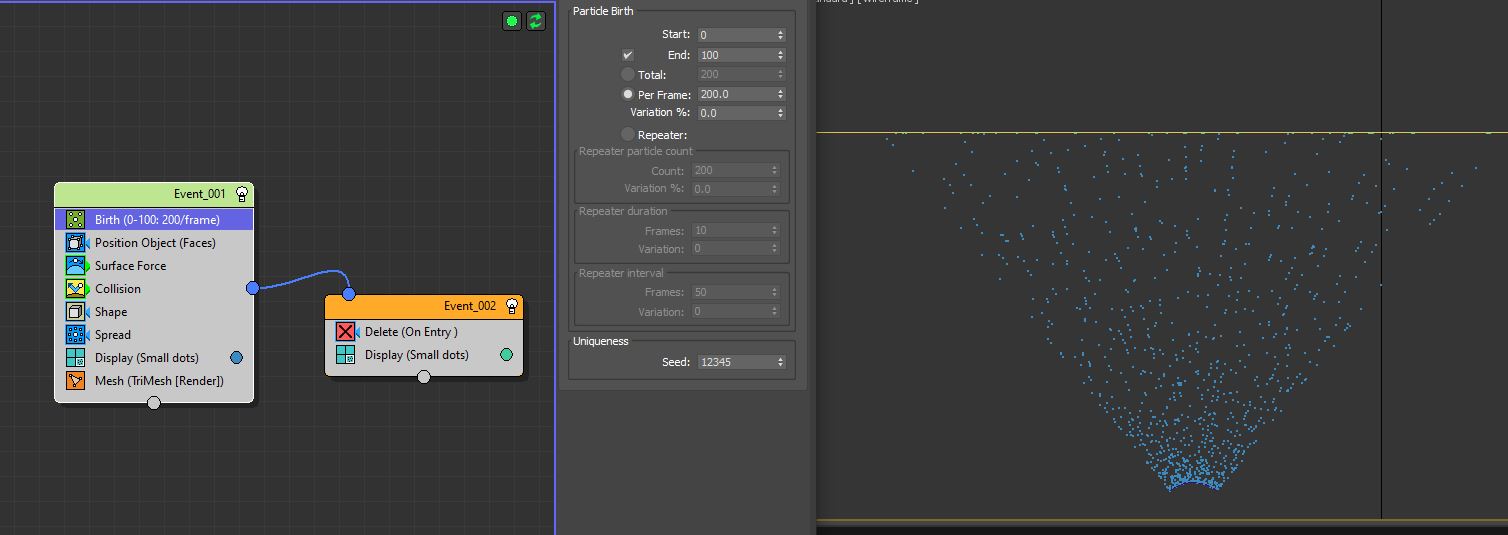
Task: Click the green refresh button in particle view
Action: (536, 21)
